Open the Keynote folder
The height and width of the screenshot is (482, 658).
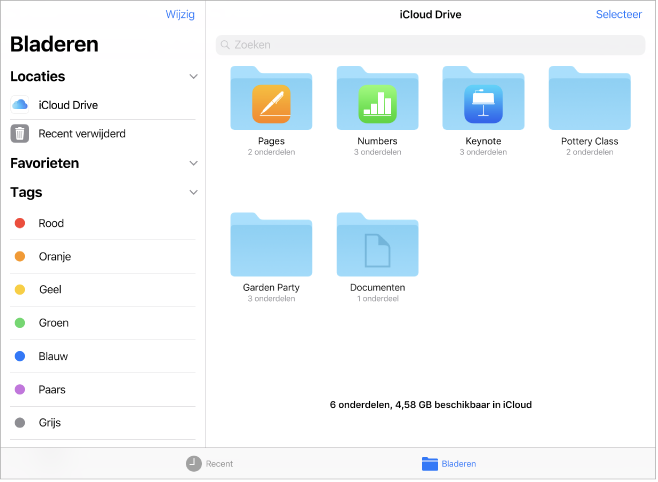483,98
